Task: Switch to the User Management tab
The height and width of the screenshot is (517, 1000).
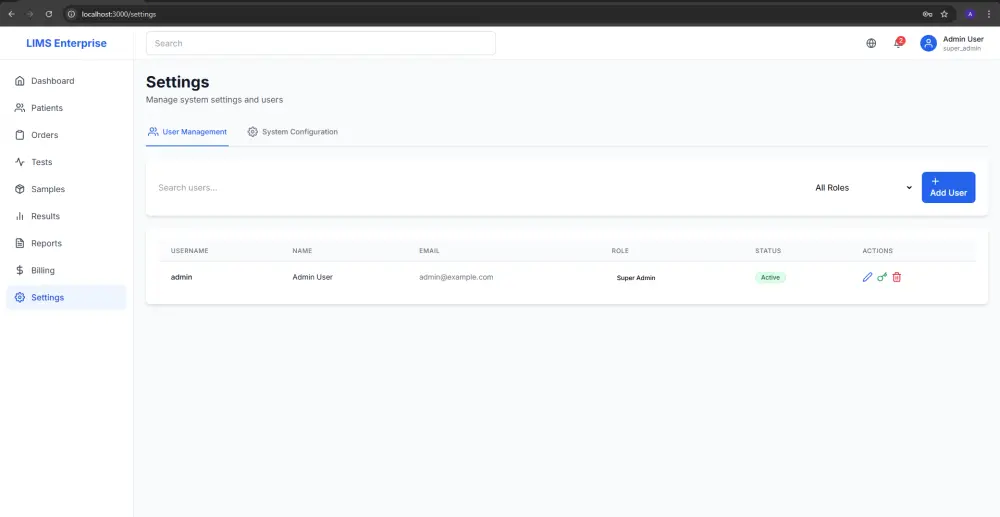Action: pos(188,132)
